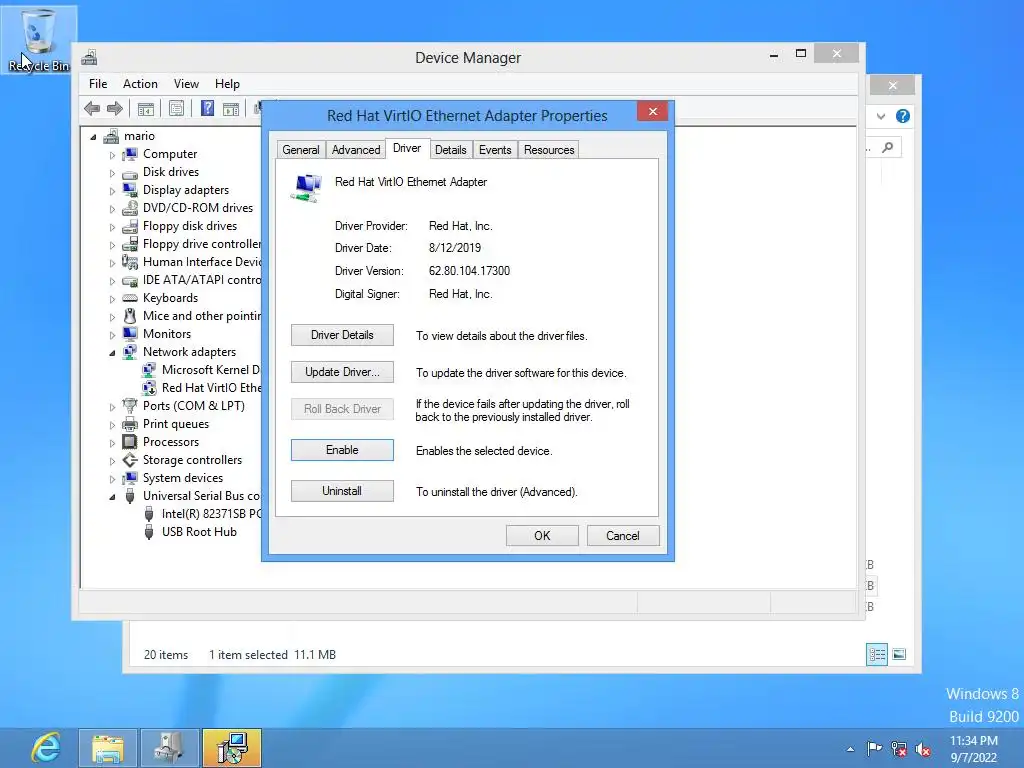Click the network status tray icon

click(899, 748)
